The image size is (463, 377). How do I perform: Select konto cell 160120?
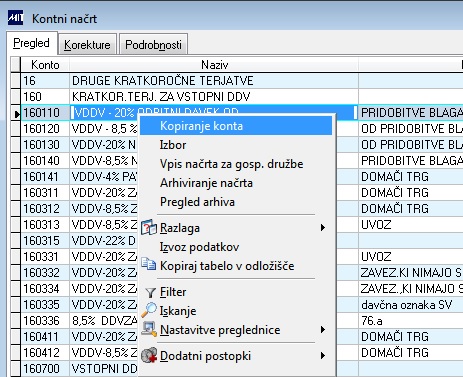45,129
